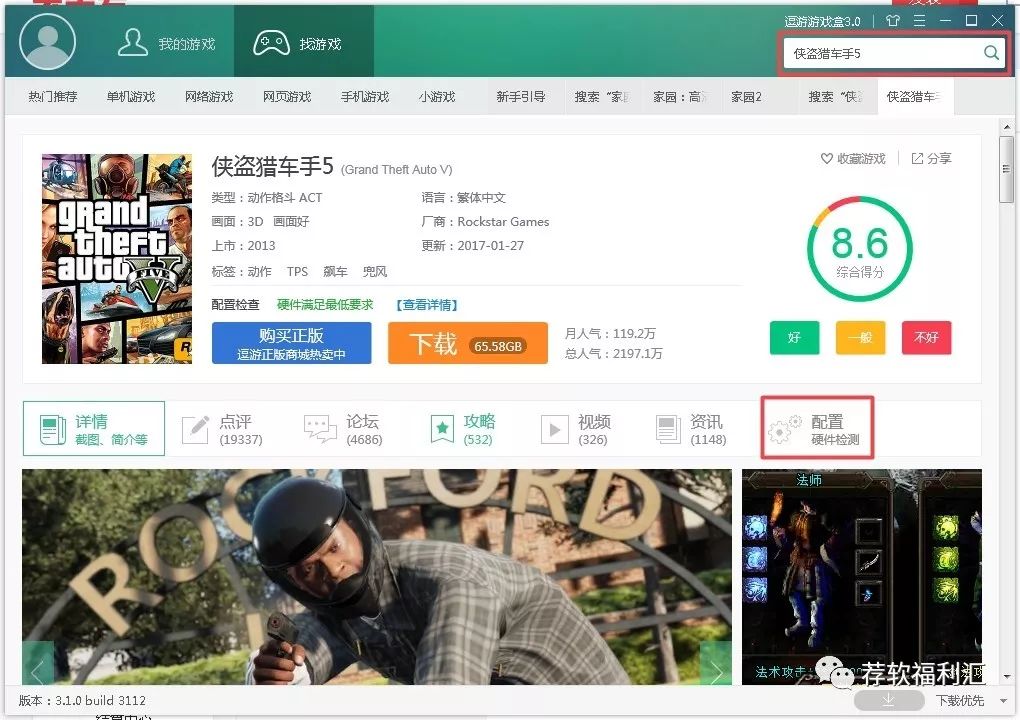1020x720 pixels.
Task: Open the 我的游戏 section icon
Action: click(134, 40)
